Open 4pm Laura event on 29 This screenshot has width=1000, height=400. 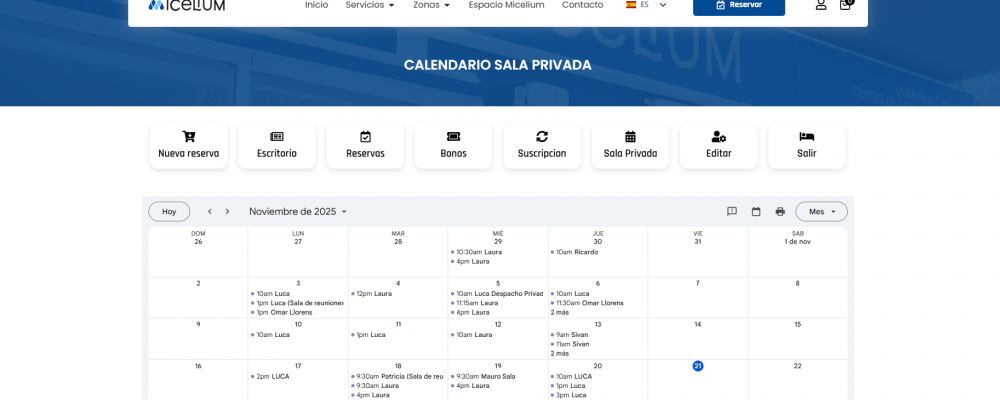(x=470, y=262)
